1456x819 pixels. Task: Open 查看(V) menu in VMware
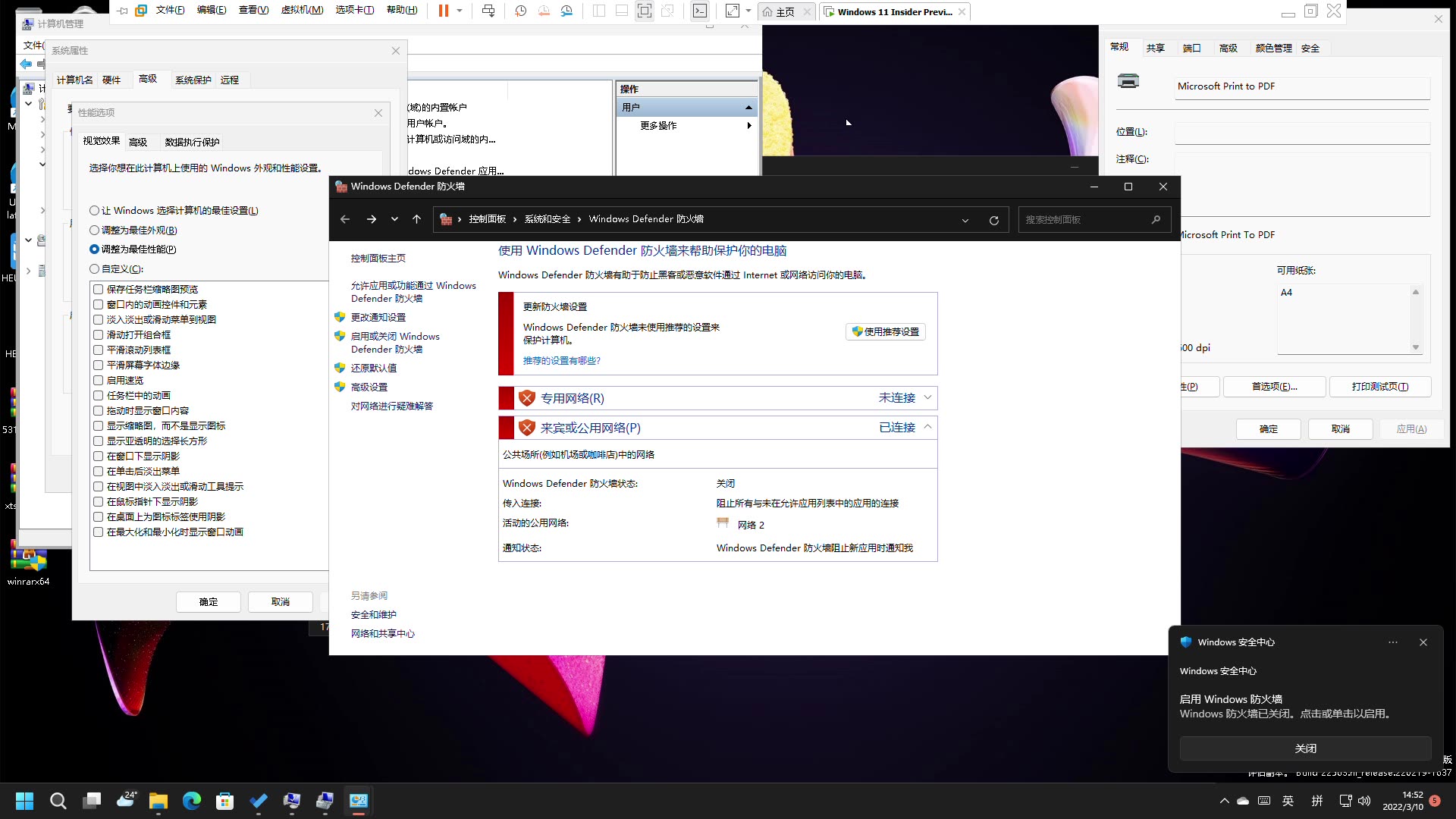click(253, 11)
